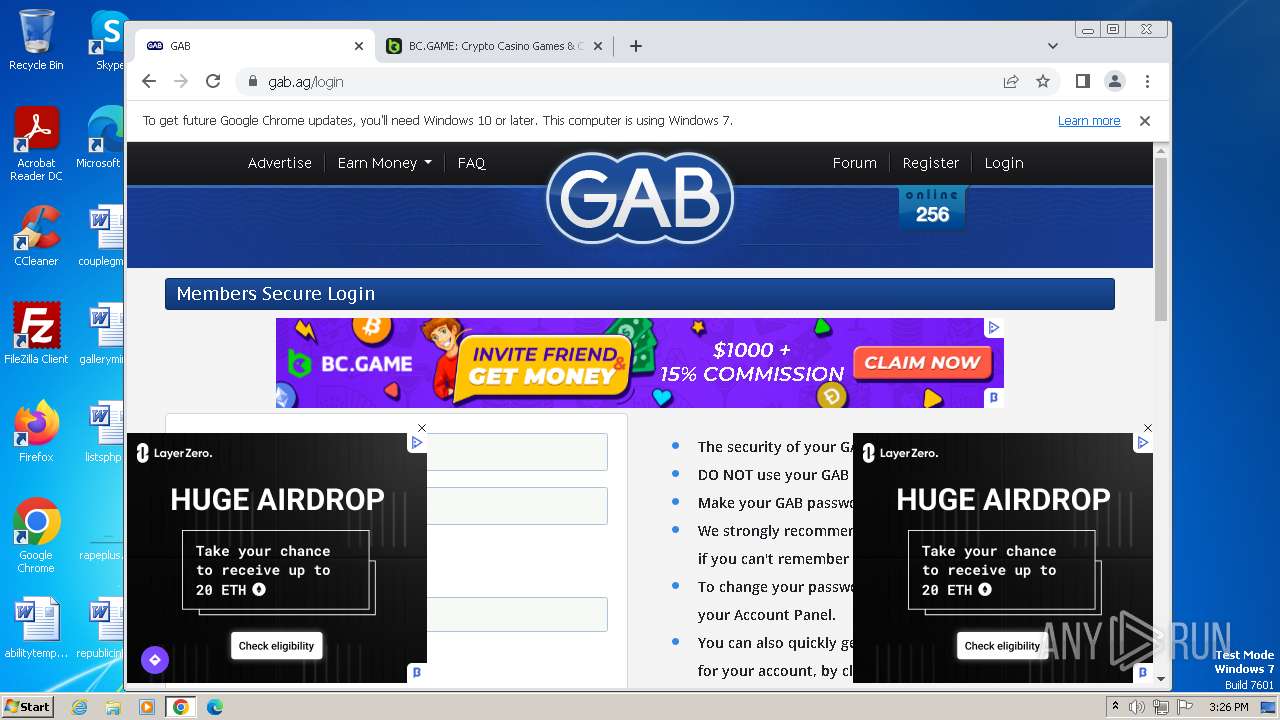Screen dimensions: 1280x720
Task: Open FileZilla Client desktop icon
Action: click(36, 333)
